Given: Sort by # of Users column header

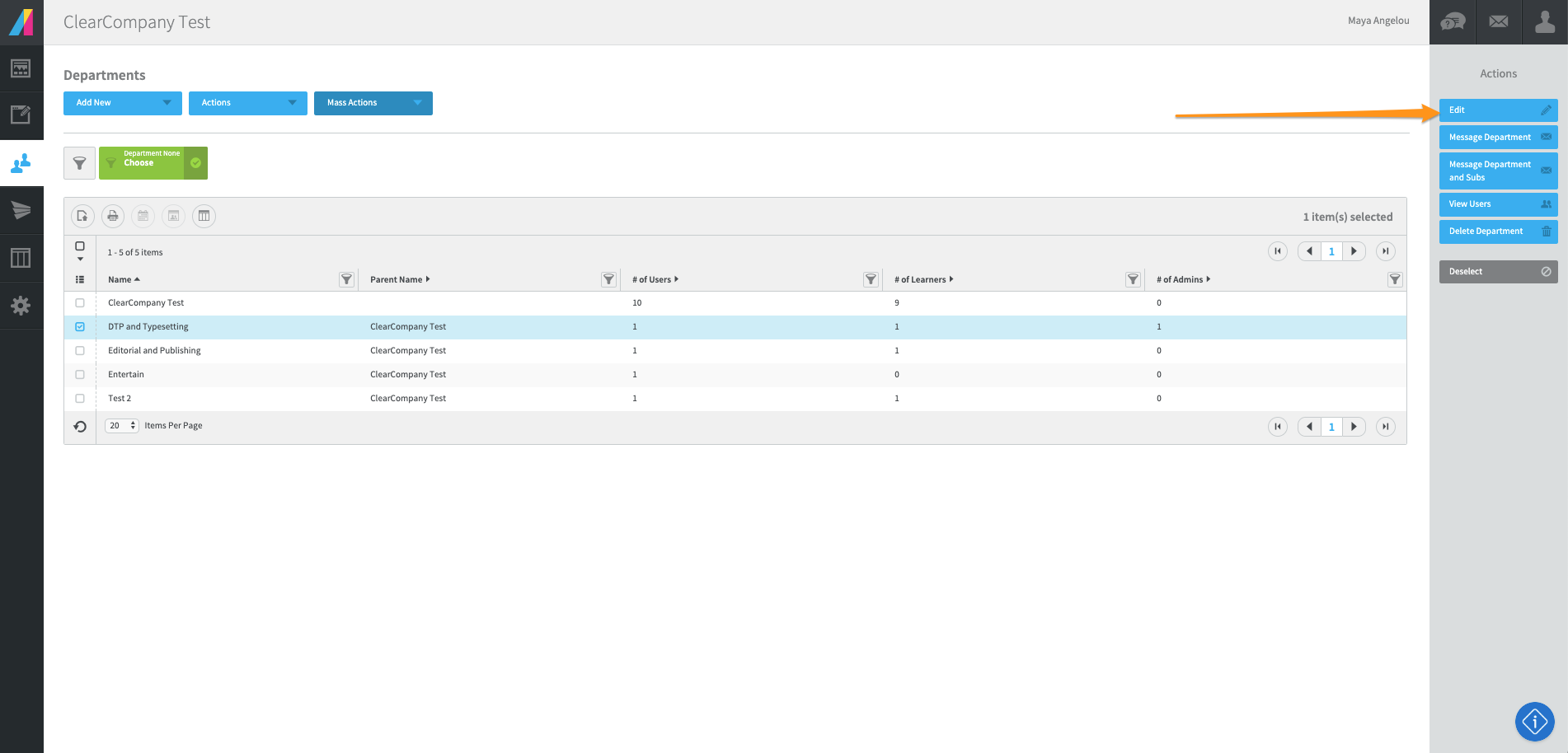Looking at the screenshot, I should tap(655, 280).
